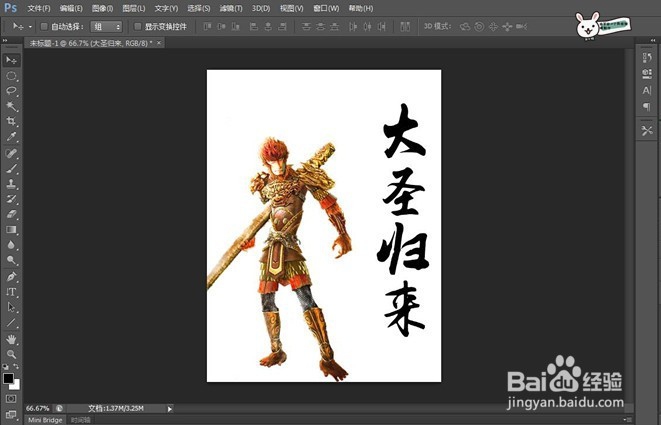
Task: Open the History panel icon
Action: coord(647,58)
